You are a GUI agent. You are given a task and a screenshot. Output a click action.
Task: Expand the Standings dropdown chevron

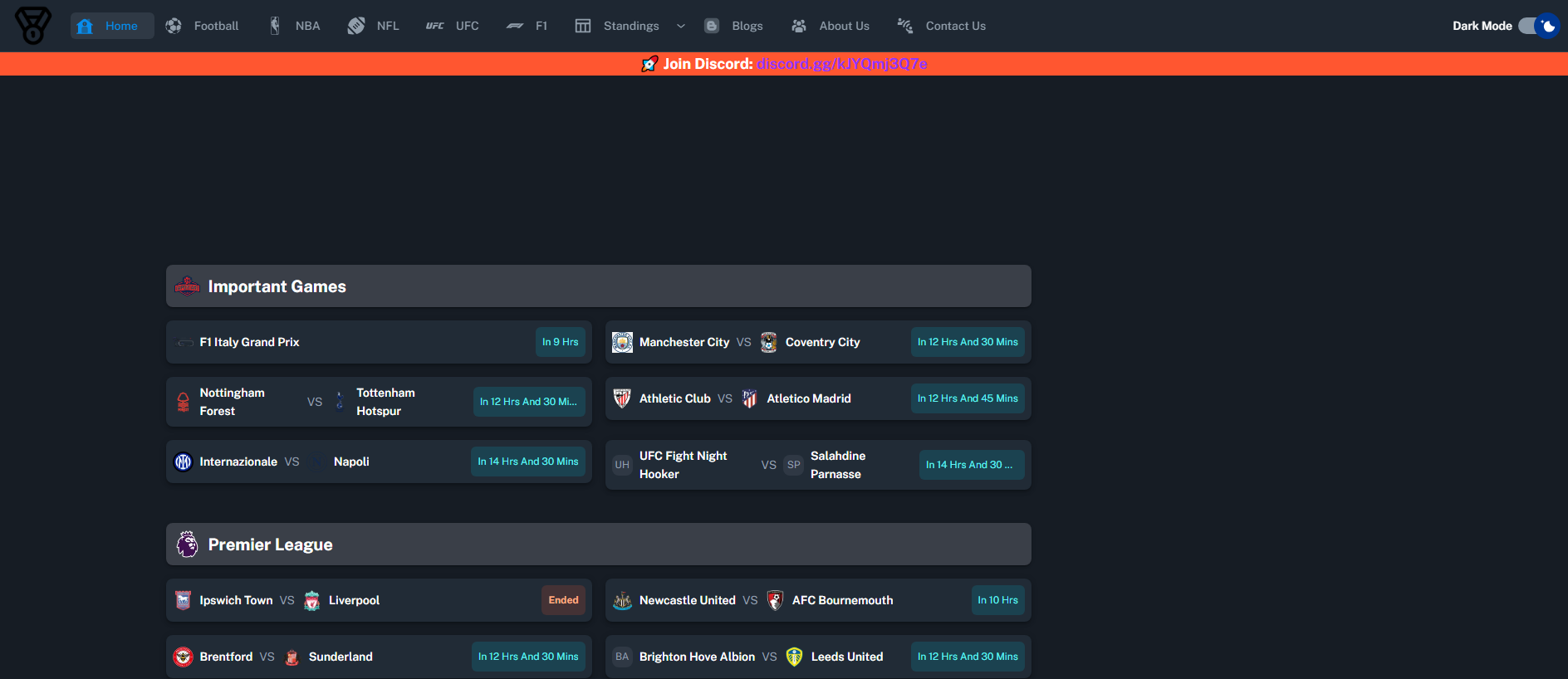(681, 26)
